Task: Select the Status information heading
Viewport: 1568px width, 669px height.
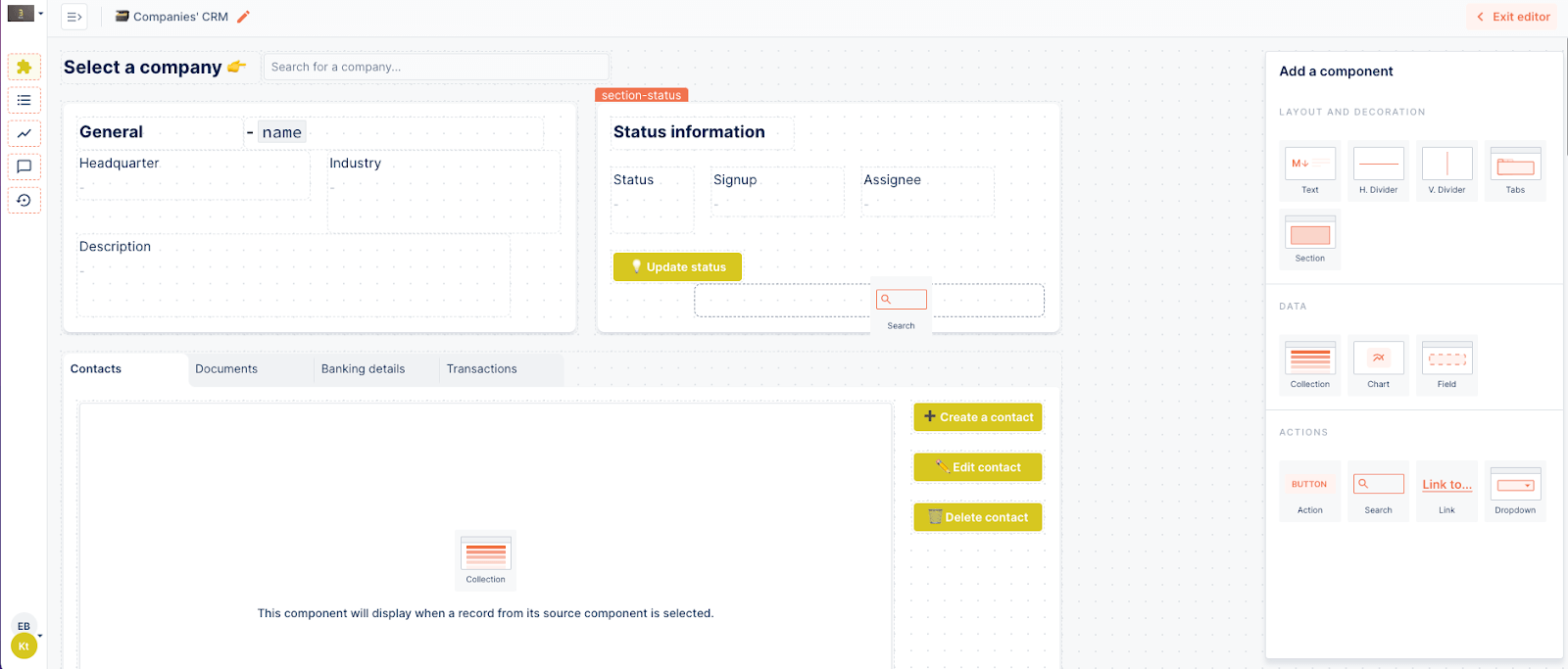Action: (x=689, y=132)
